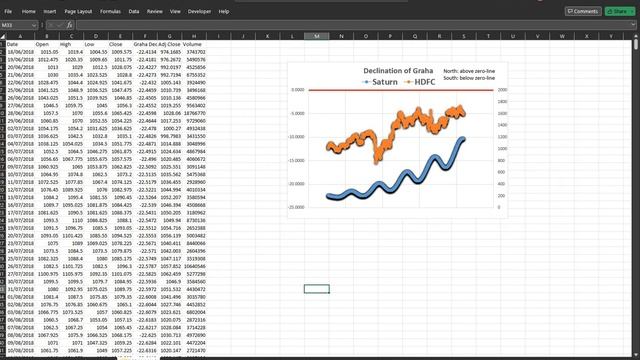640x360 pixels.
Task: Select the Saturn legend entry
Action: [380, 82]
